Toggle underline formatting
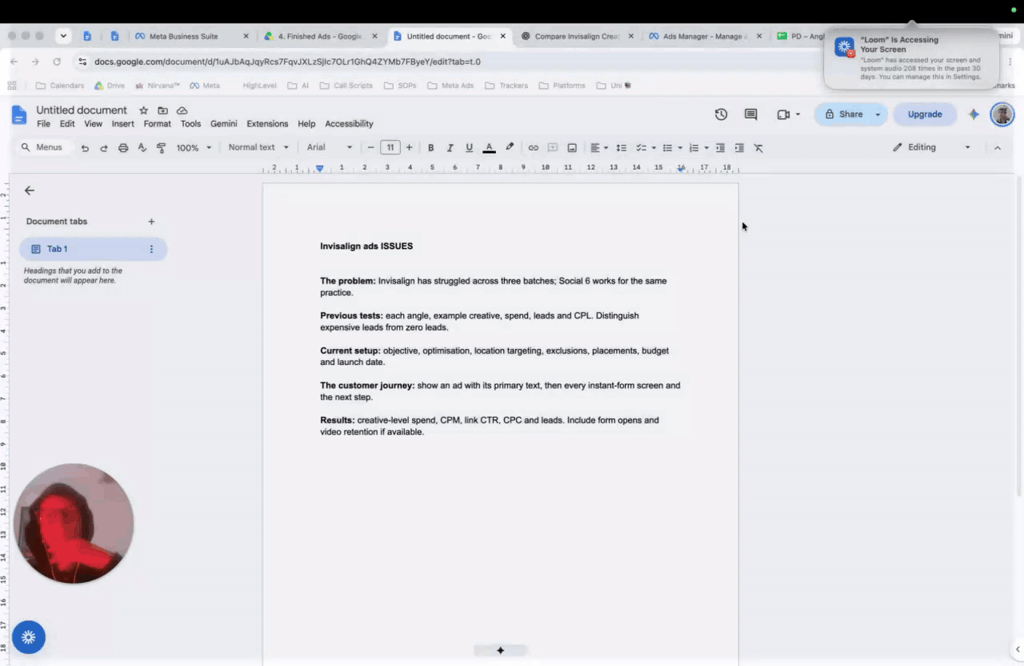The width and height of the screenshot is (1024, 666). click(x=469, y=148)
